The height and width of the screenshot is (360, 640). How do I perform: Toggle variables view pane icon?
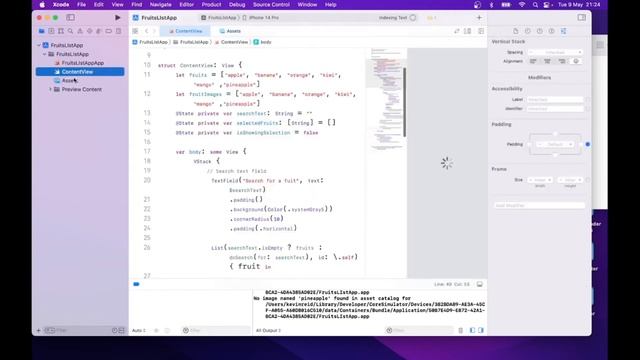472,330
